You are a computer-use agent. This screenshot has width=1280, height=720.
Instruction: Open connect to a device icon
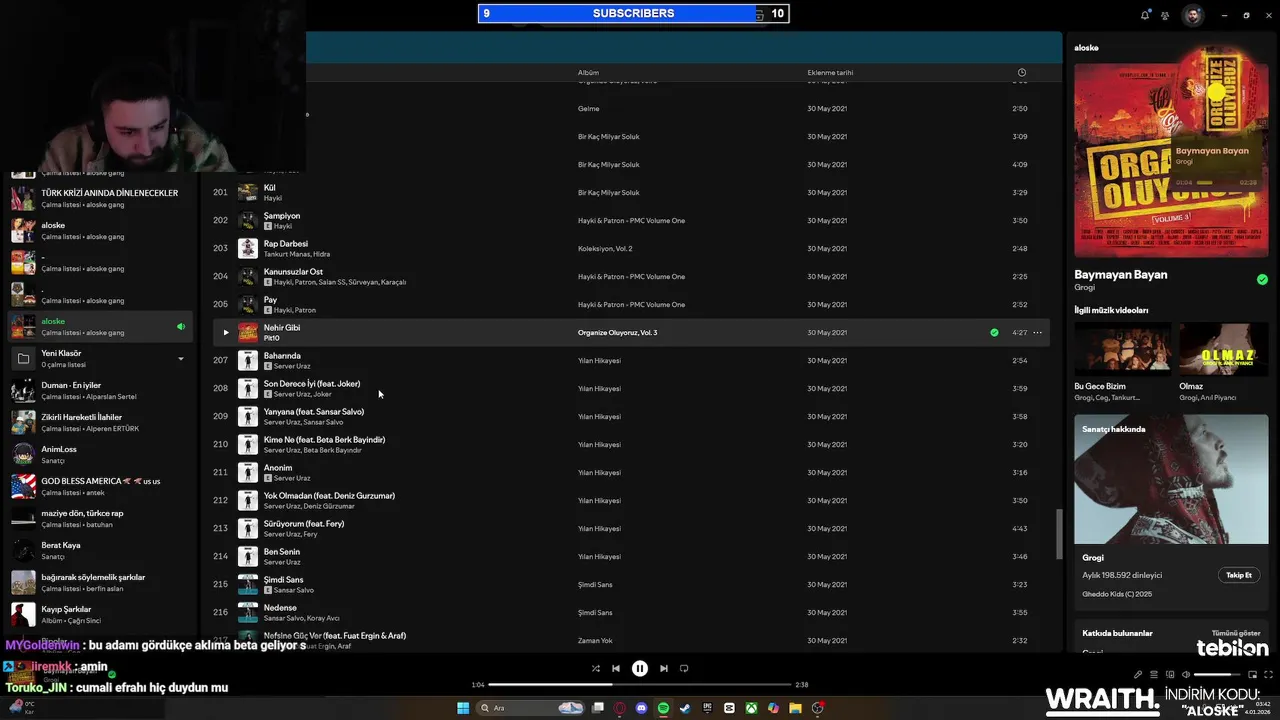tap(1170, 675)
